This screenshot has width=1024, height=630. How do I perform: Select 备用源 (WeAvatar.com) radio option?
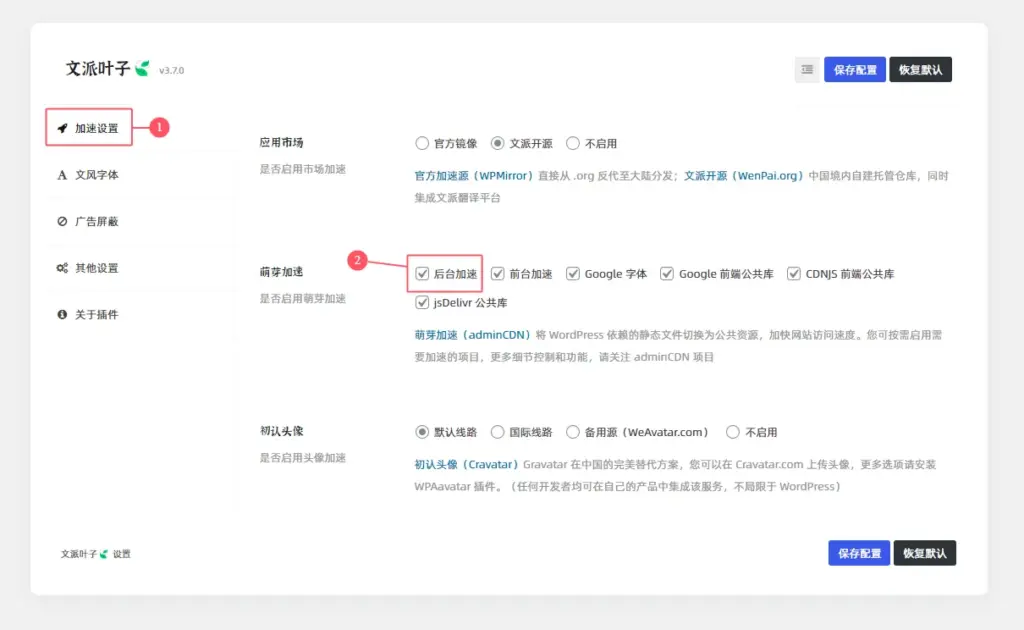point(573,432)
